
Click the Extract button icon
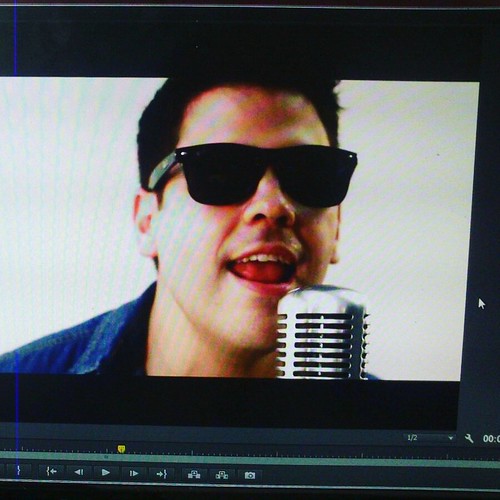click(x=222, y=475)
